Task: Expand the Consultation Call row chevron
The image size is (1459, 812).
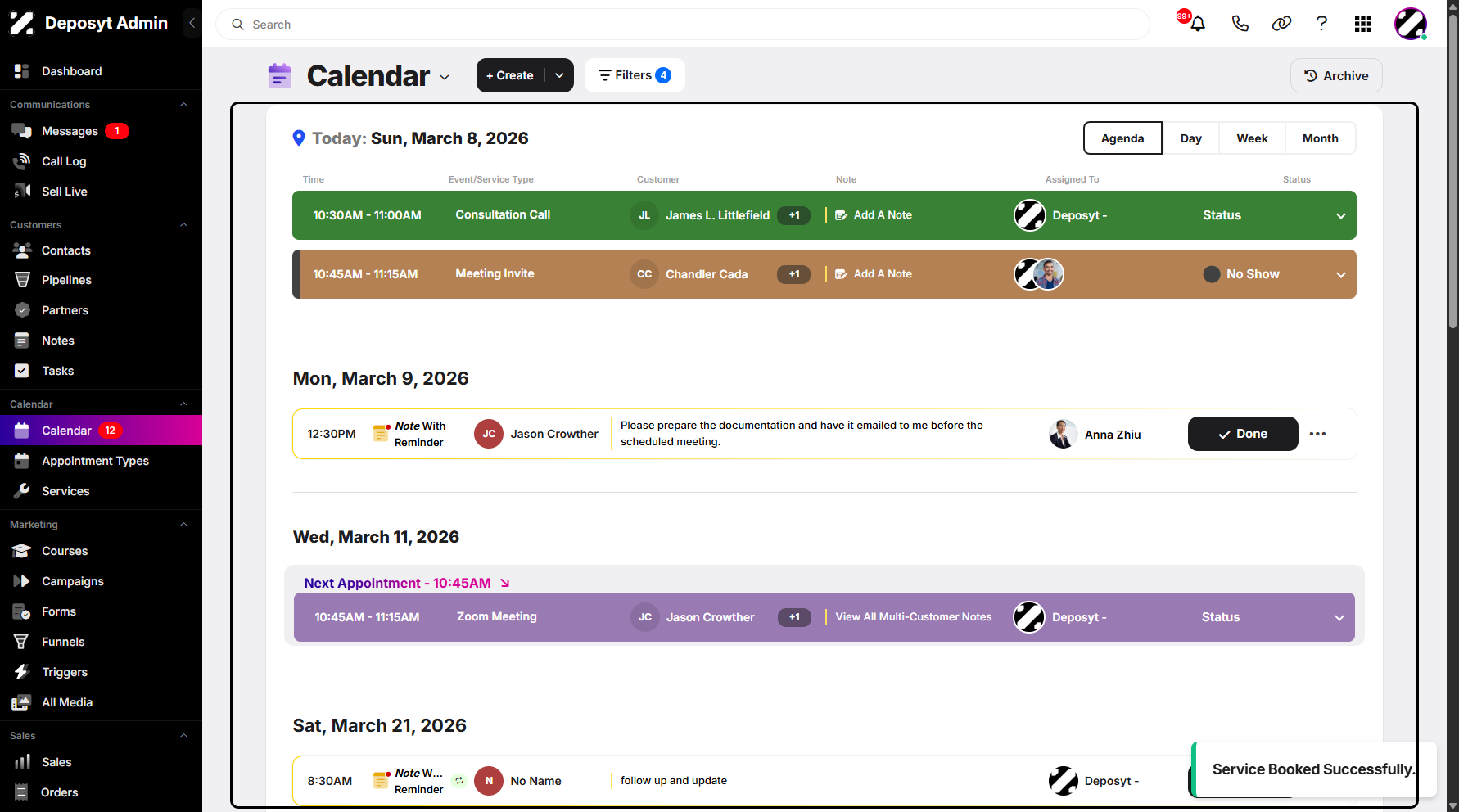Action: tap(1341, 216)
